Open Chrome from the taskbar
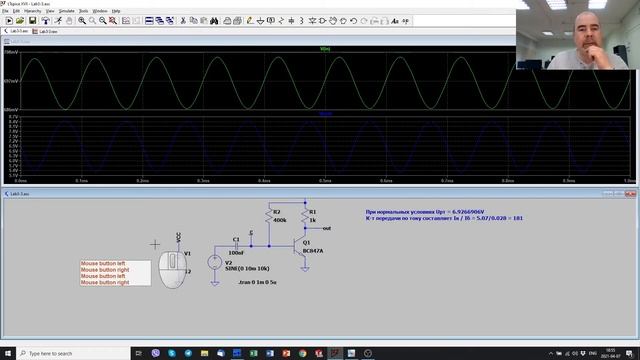Screen dimensions: 640x360 (x=302, y=353)
